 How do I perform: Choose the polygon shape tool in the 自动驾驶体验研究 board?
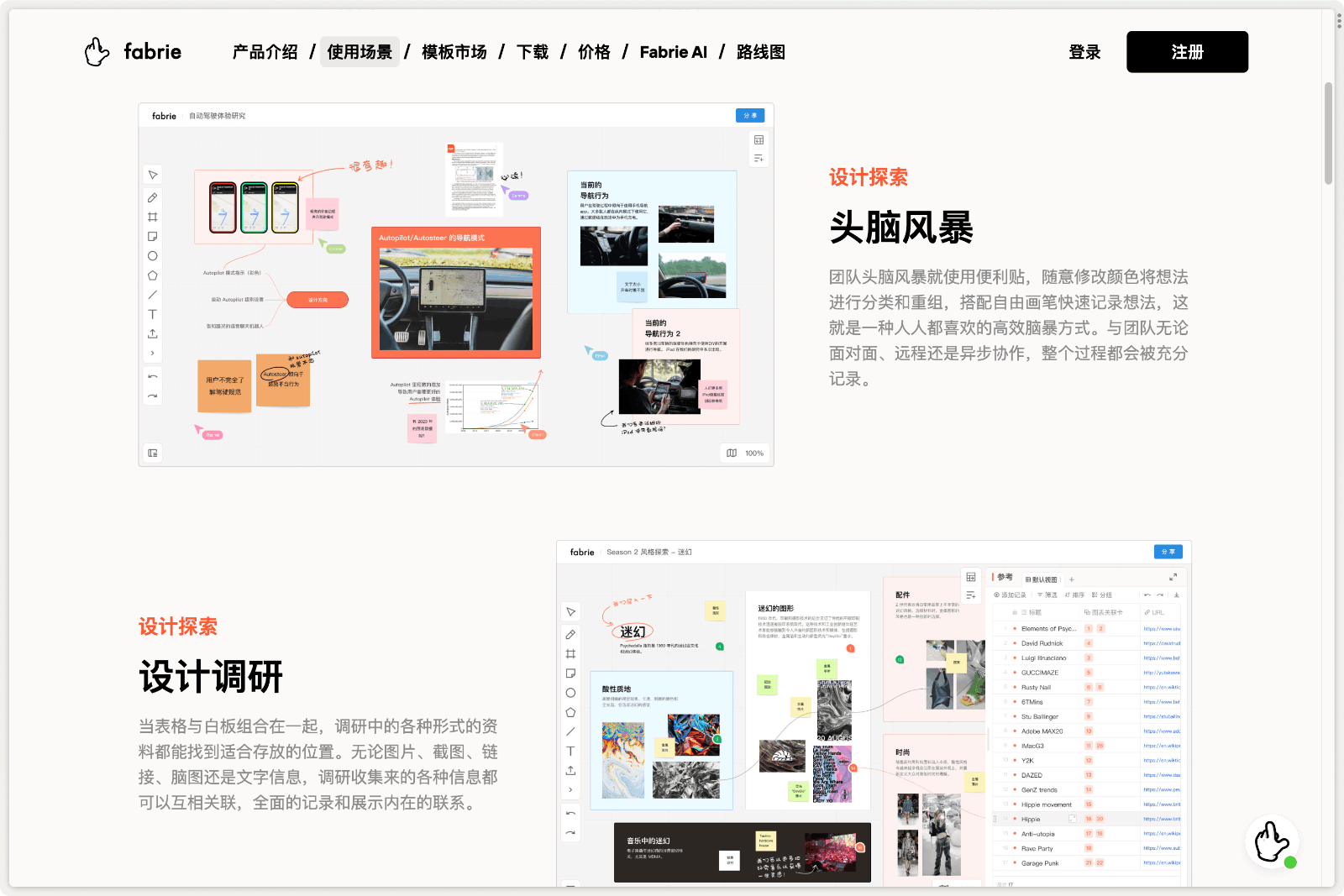152,275
